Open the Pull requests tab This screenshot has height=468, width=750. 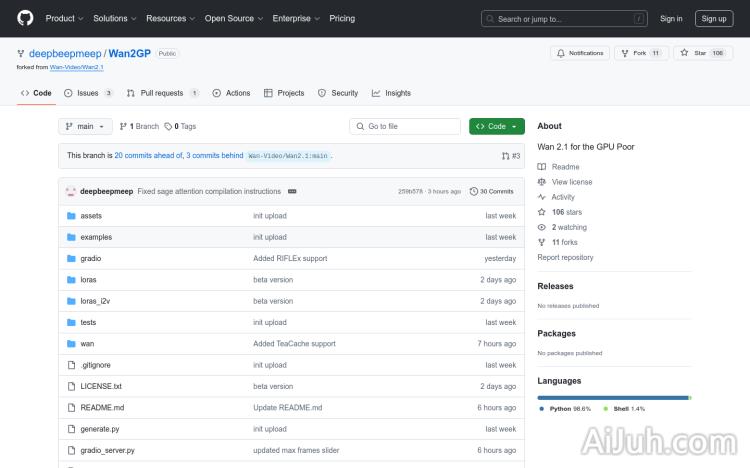pos(161,93)
